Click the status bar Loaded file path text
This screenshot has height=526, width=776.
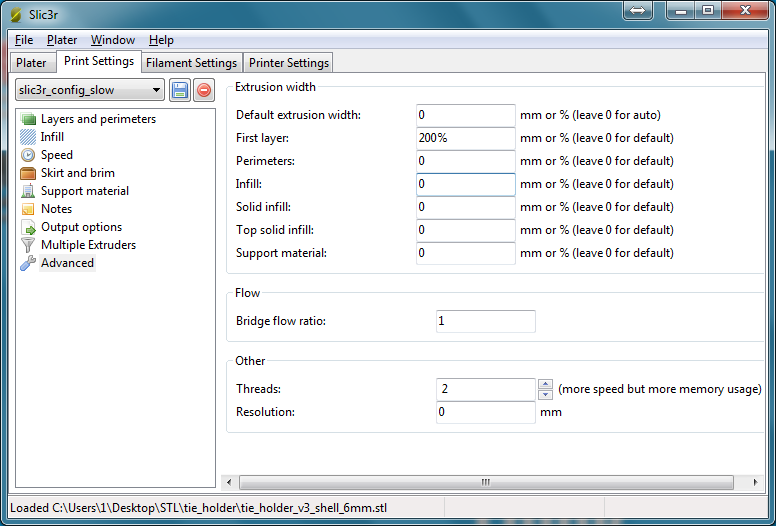(x=198, y=508)
